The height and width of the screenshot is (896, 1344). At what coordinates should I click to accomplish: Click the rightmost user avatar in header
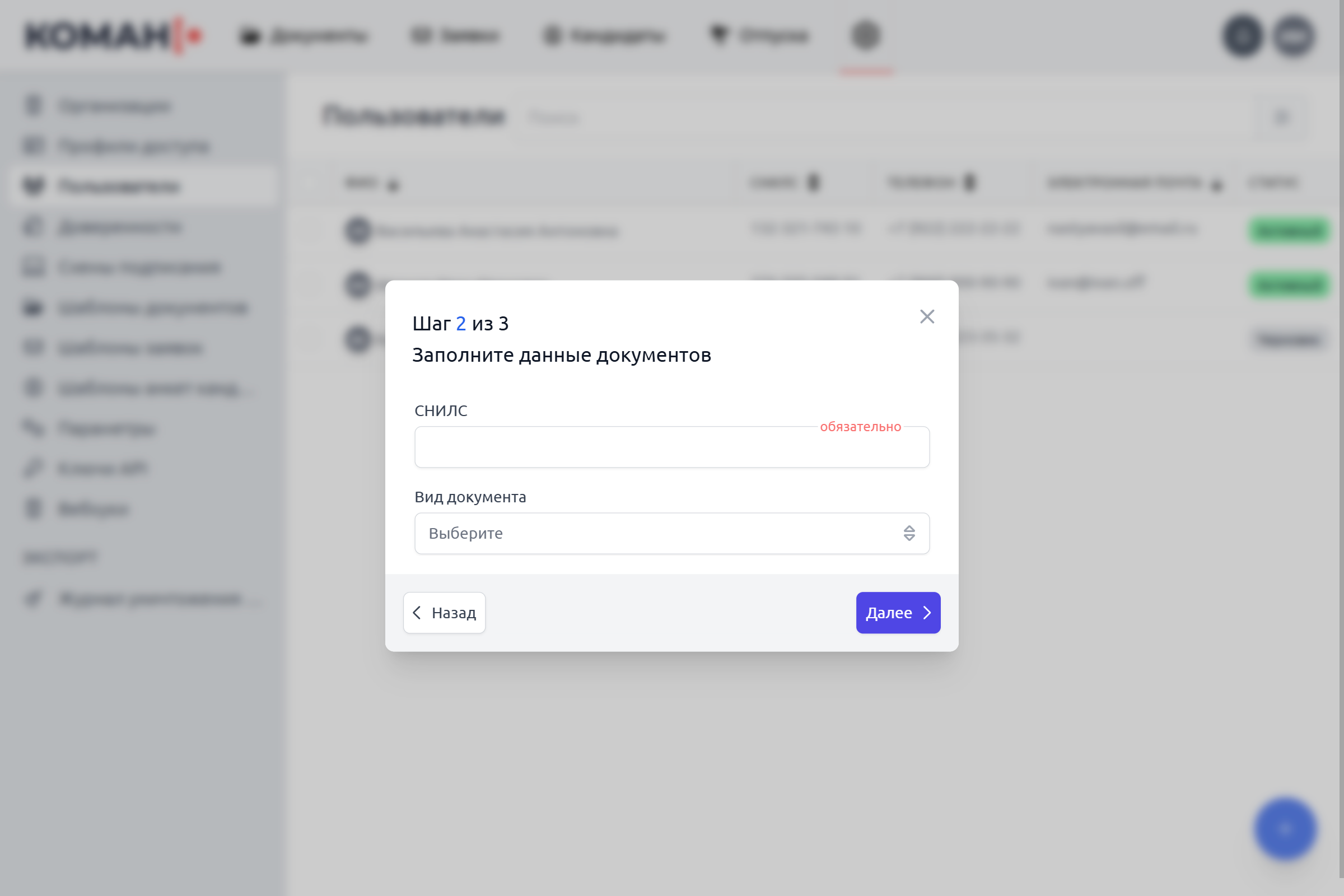pyautogui.click(x=1294, y=35)
